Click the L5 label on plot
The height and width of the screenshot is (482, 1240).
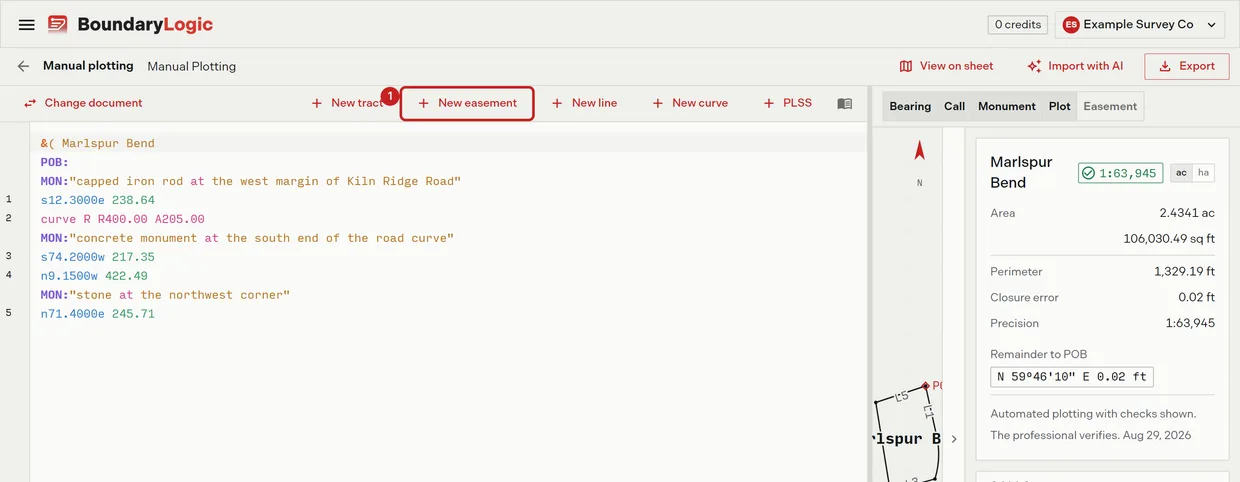pyautogui.click(x=901, y=397)
